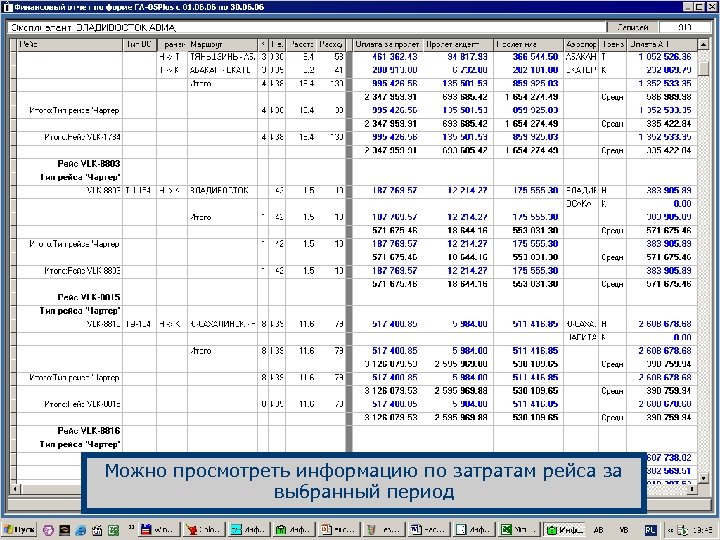The width and height of the screenshot is (720, 540).
Task: Click the value '366 544.50' in the top row
Action: tap(535, 57)
